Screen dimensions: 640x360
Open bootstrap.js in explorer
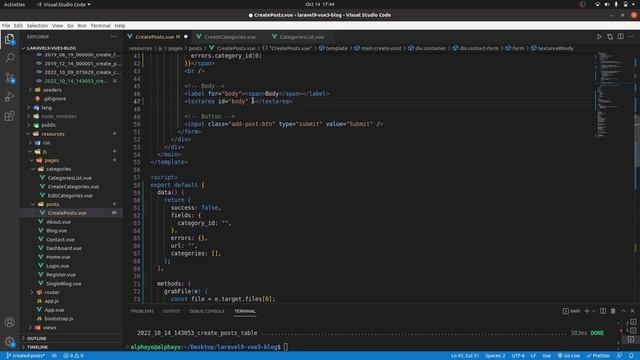[59, 318]
